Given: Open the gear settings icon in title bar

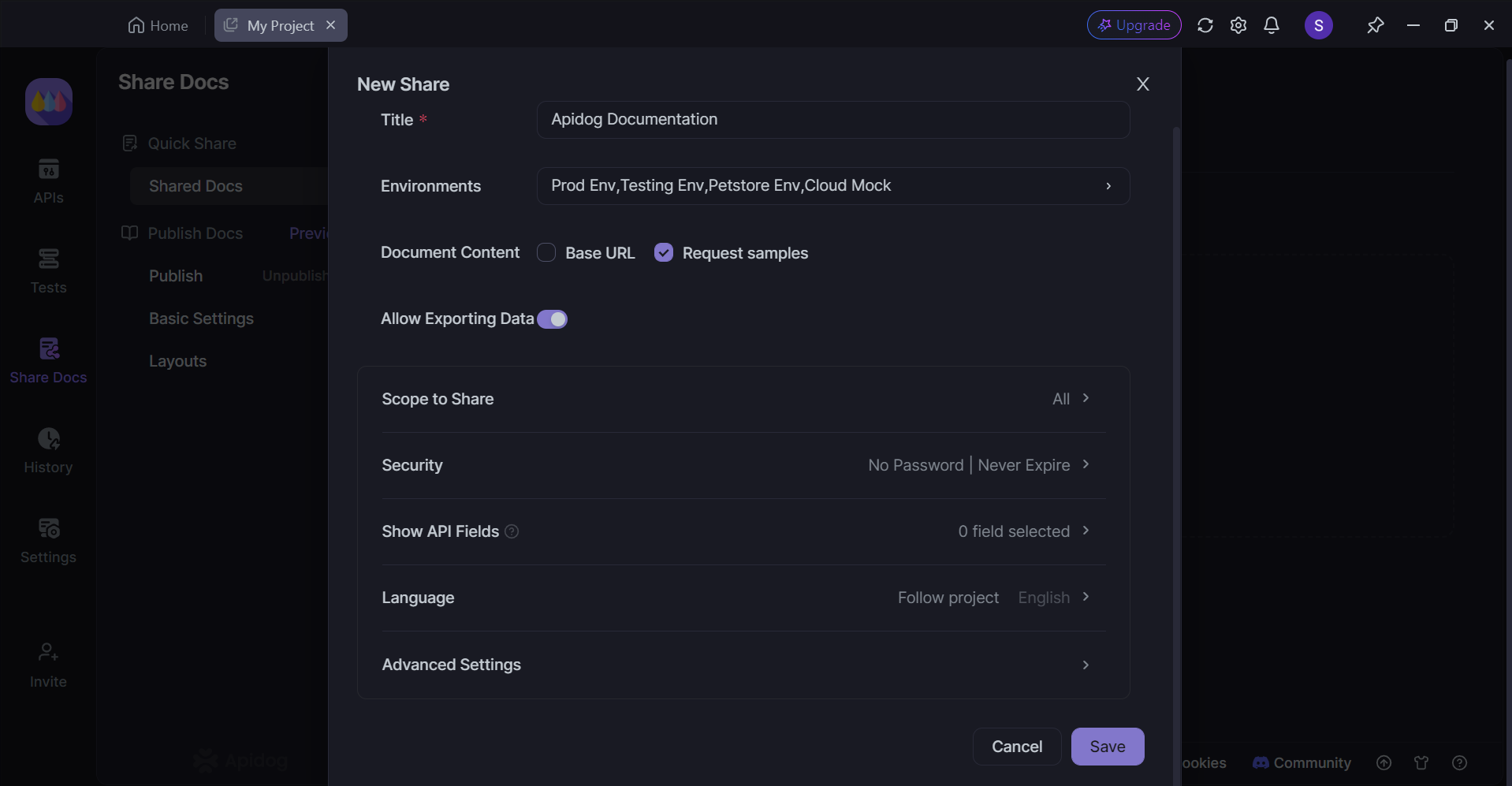Looking at the screenshot, I should 1238,25.
